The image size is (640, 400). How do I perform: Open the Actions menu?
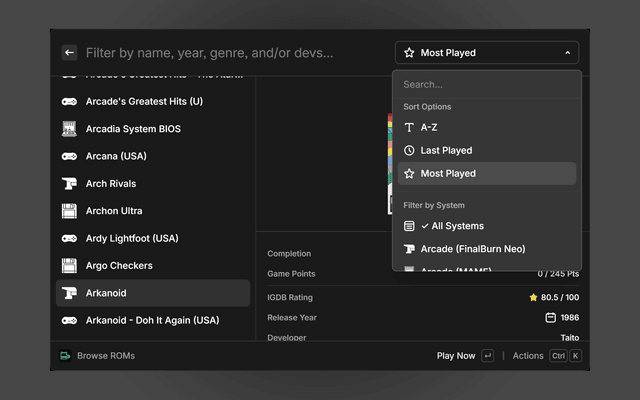coord(528,356)
